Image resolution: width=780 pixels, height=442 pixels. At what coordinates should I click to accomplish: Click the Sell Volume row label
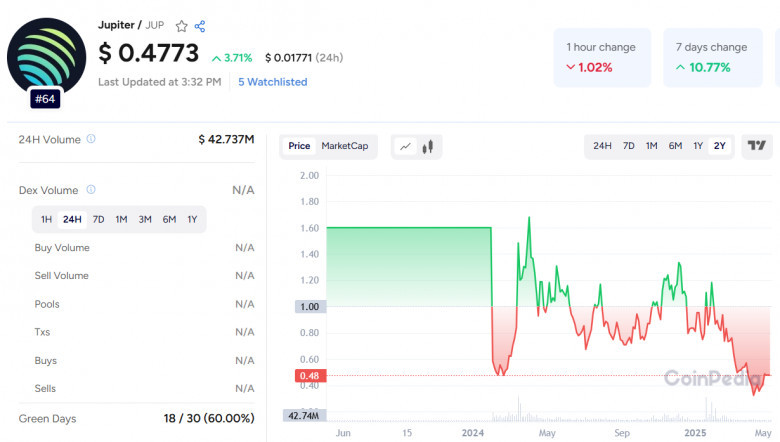point(62,275)
